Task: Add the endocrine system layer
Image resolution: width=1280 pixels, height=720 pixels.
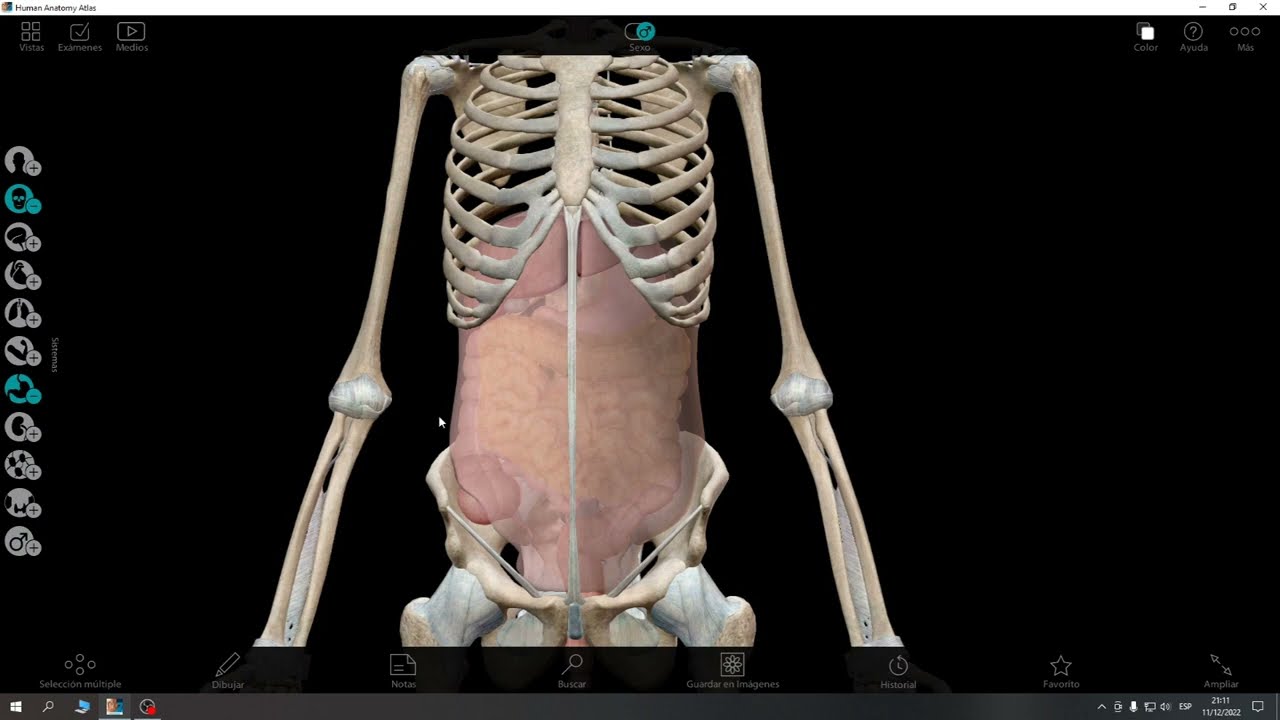Action: click(22, 504)
